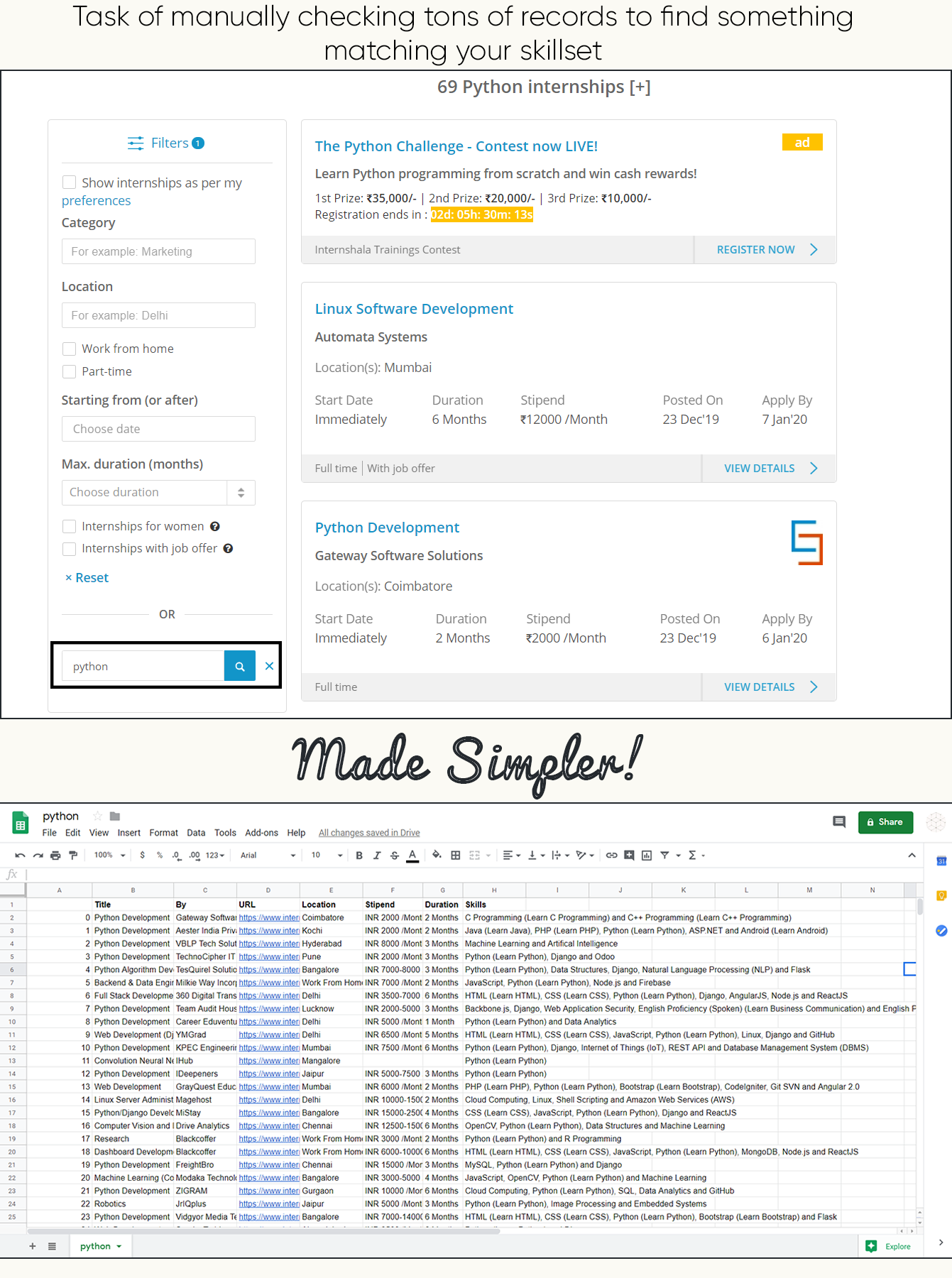Click the insert chart icon
Screen dimensions: 952x1278
pos(647,856)
